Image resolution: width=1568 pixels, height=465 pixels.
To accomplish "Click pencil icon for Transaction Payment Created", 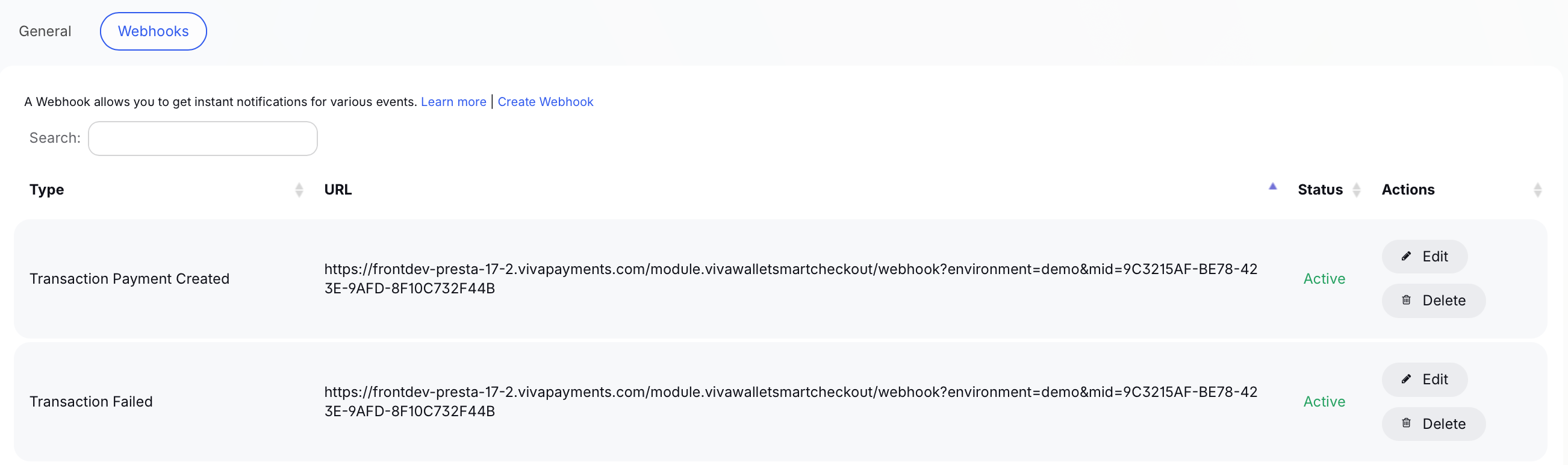I will pos(1406,256).
